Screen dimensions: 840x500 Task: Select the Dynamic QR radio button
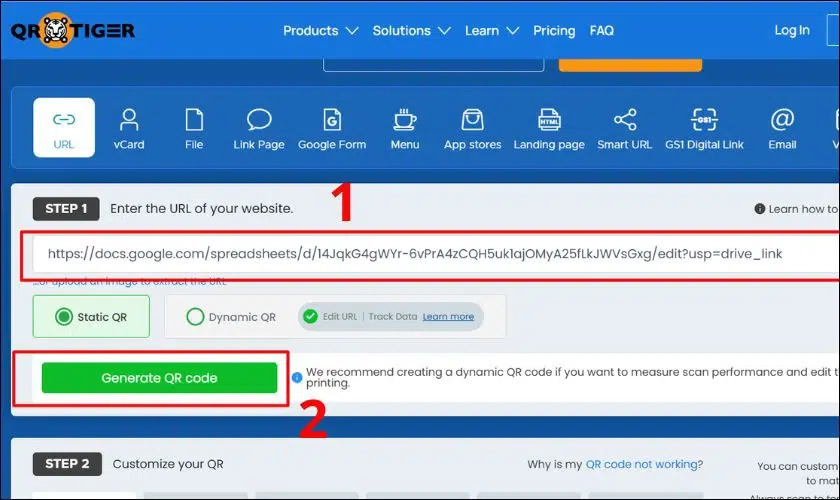click(x=195, y=317)
